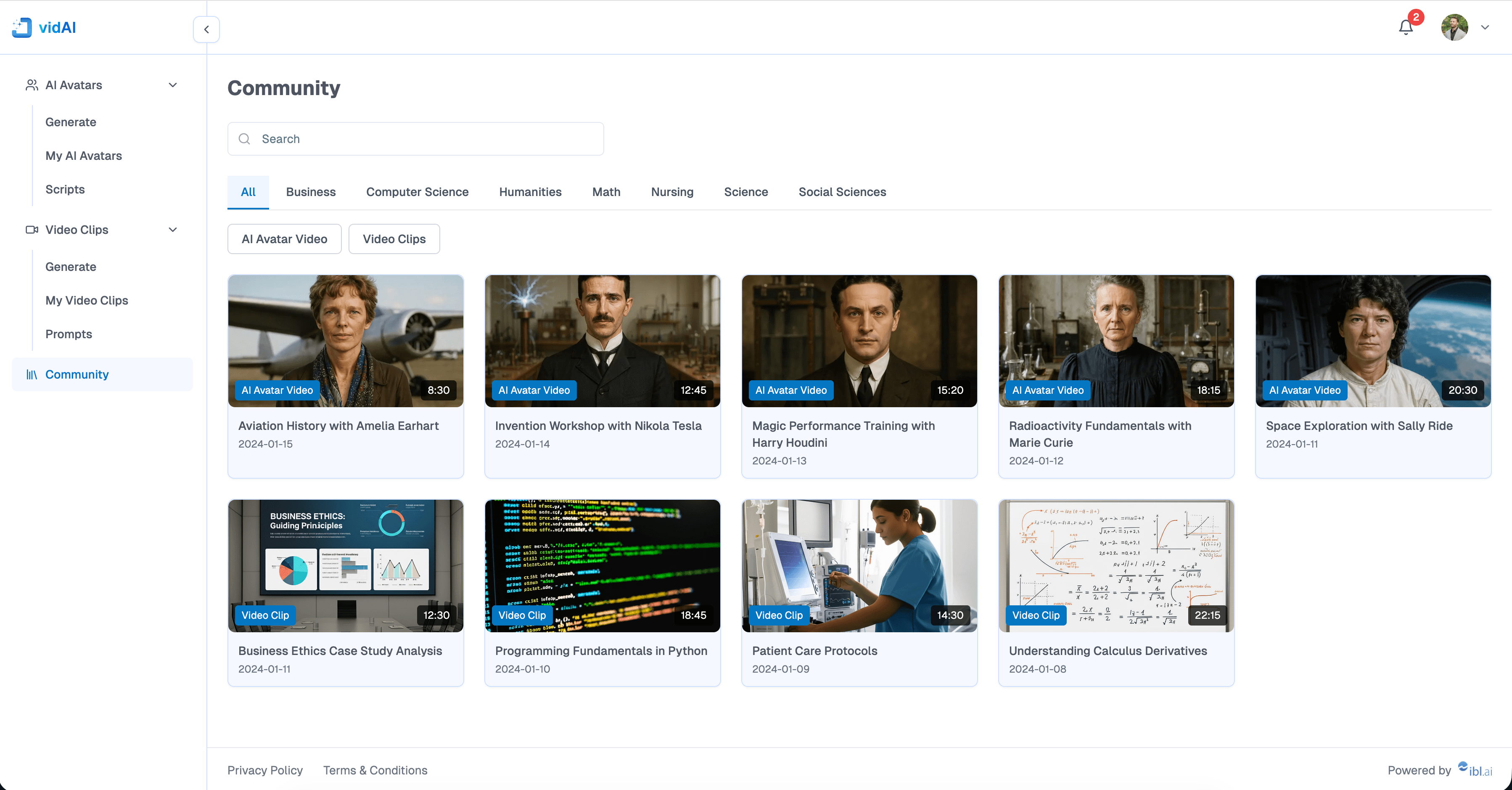Toggle the AI Avatar Video filter
1512x790 pixels.
click(x=284, y=239)
